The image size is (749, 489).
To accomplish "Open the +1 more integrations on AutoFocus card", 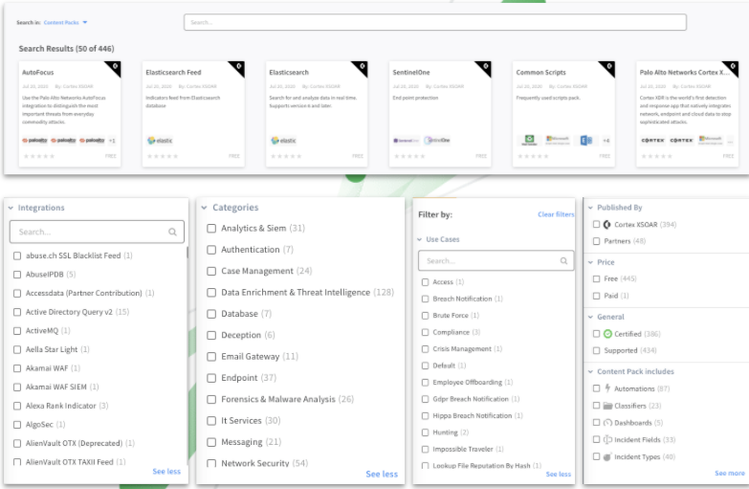I will tap(112, 141).
